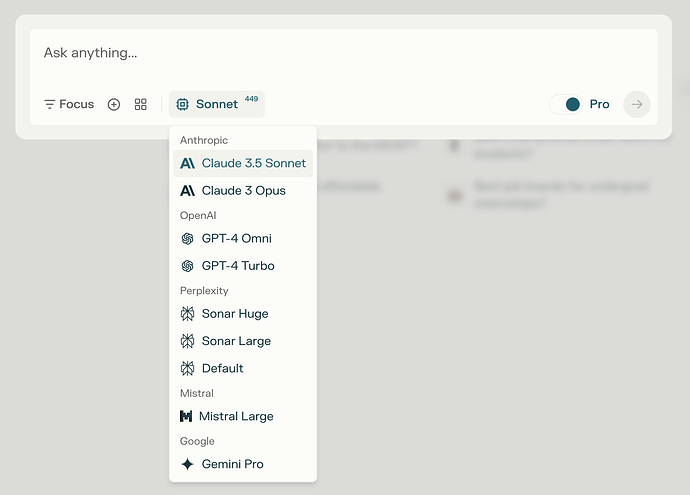Click the plus circle attach icon
The width and height of the screenshot is (690, 495).
(x=114, y=104)
